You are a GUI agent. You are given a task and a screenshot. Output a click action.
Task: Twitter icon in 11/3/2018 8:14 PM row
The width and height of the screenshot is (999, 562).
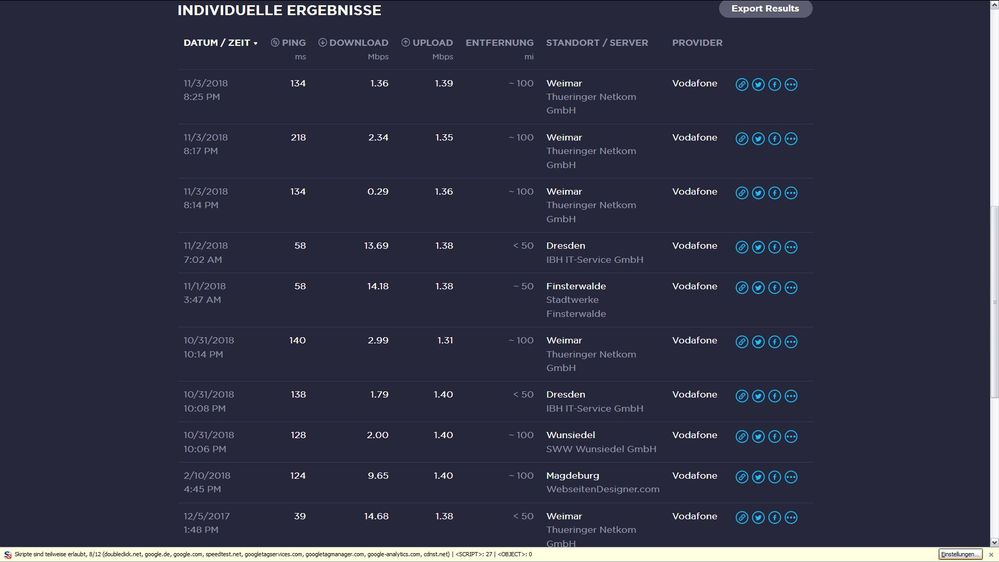[x=758, y=192]
